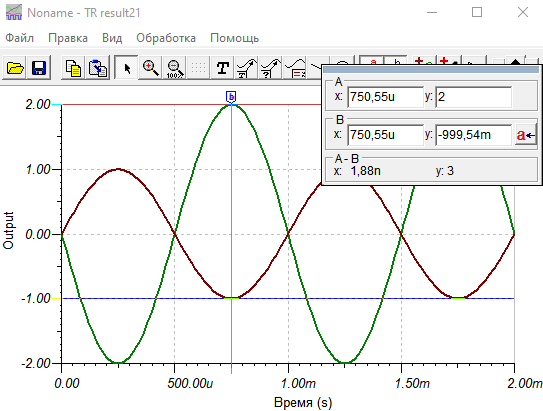This screenshot has width=543, height=411.
Task: Copy the graph to the clipboard
Action: 73,68
